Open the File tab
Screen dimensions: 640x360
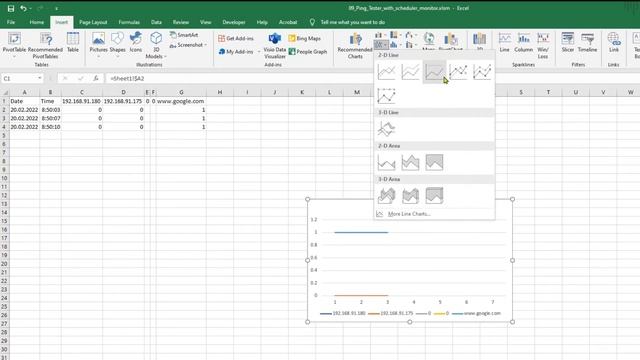[11, 22]
